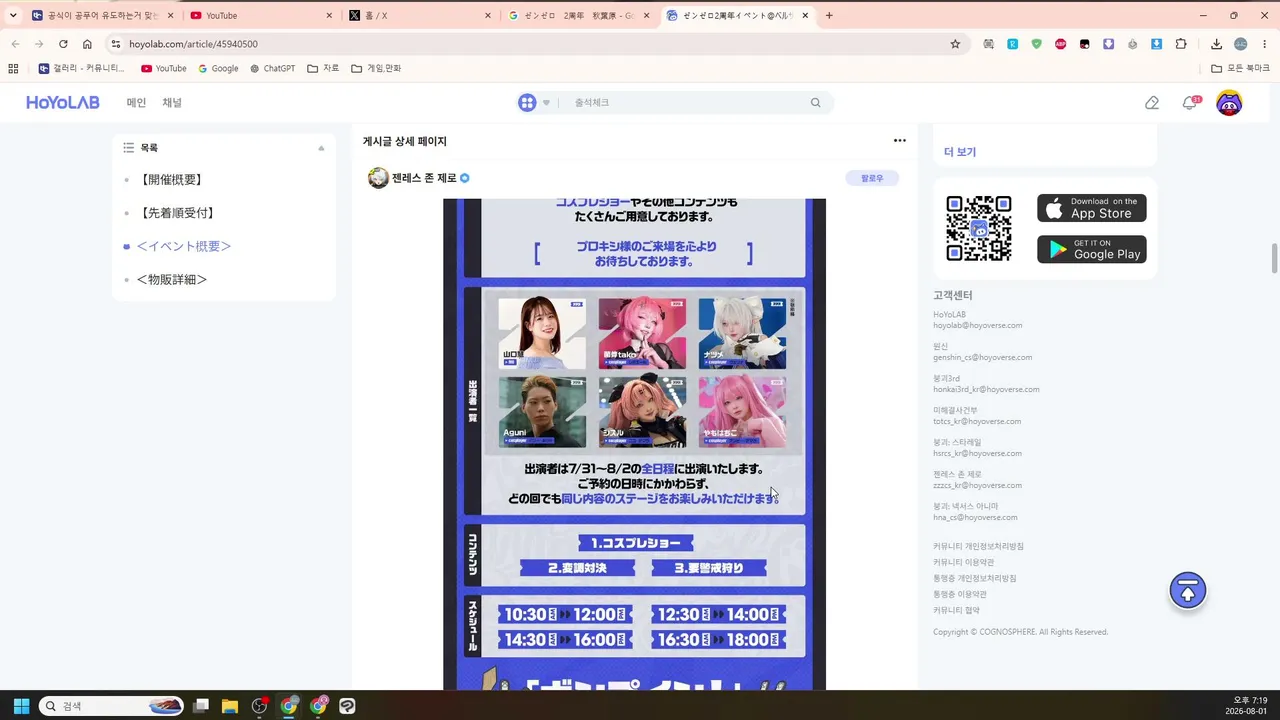Screen dimensions: 1280x720
Task: Click the Chrome profile avatar
Action: [1241, 44]
